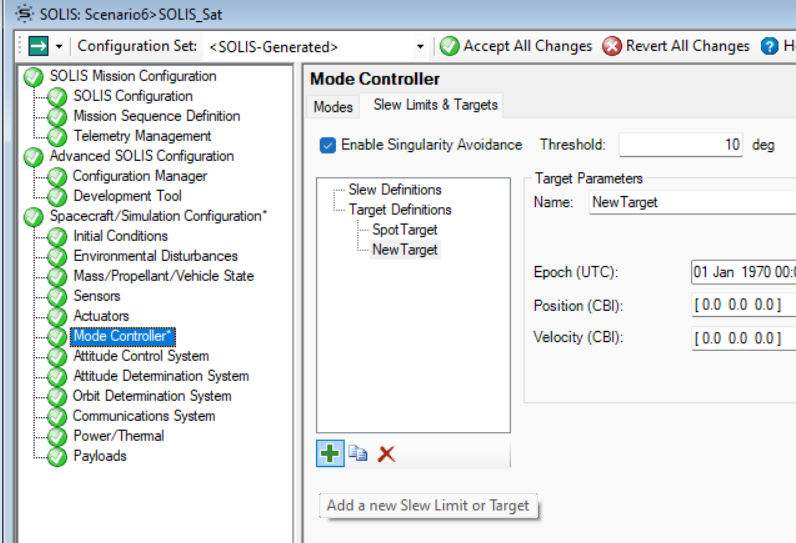Click the green check icon beside Payloads
The width and height of the screenshot is (796, 543).
57,457
